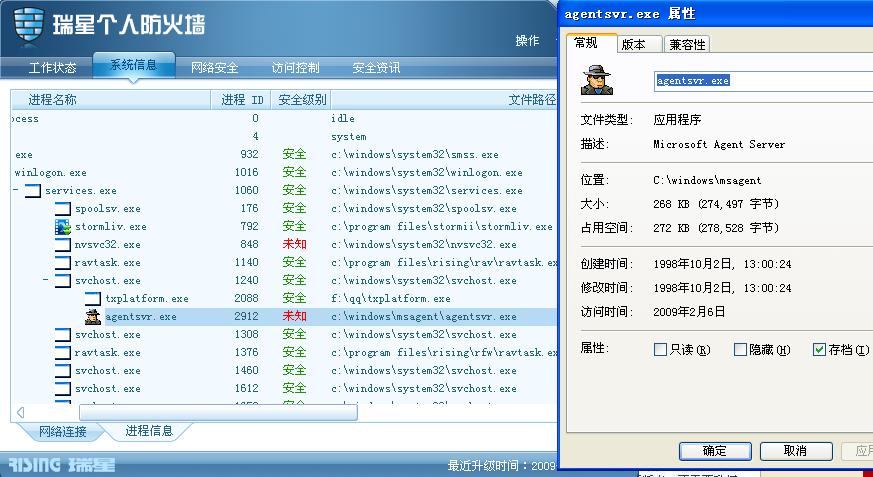Screen dimensions: 873x477
Task: Click the spoolsv.exe process icon
Action: 63,209
